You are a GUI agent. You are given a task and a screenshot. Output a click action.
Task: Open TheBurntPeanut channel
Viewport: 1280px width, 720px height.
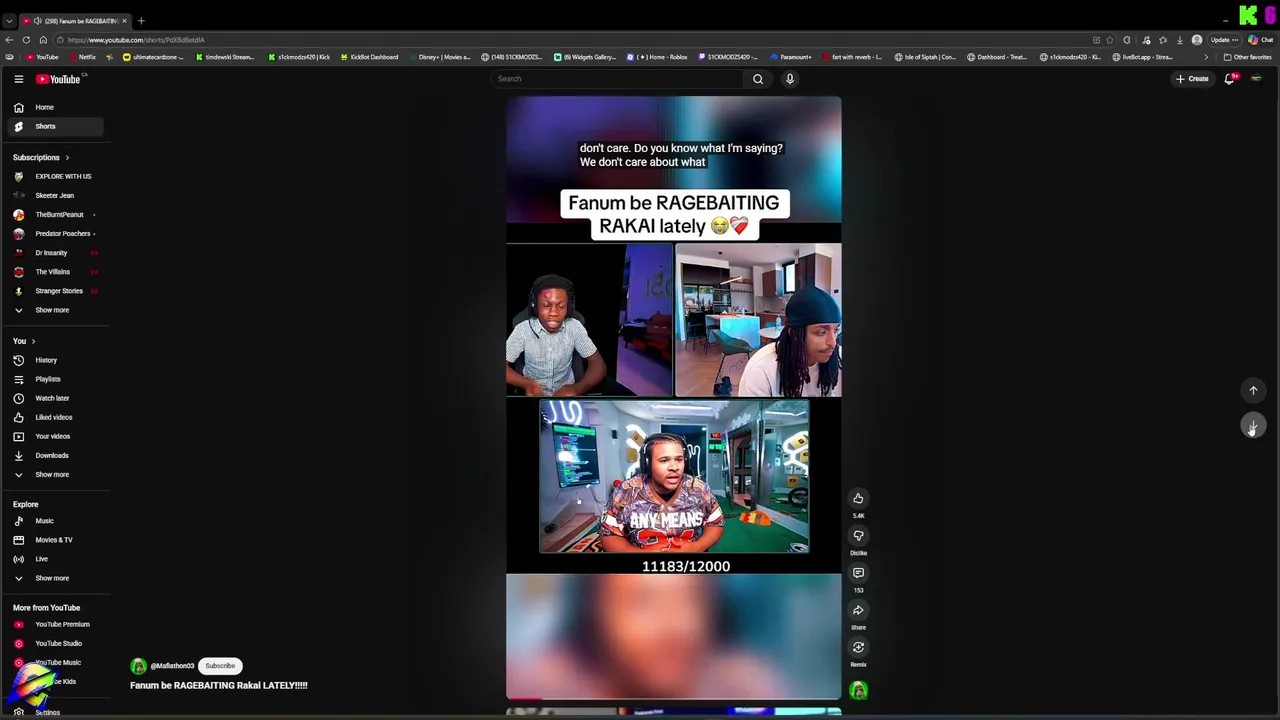coord(59,215)
